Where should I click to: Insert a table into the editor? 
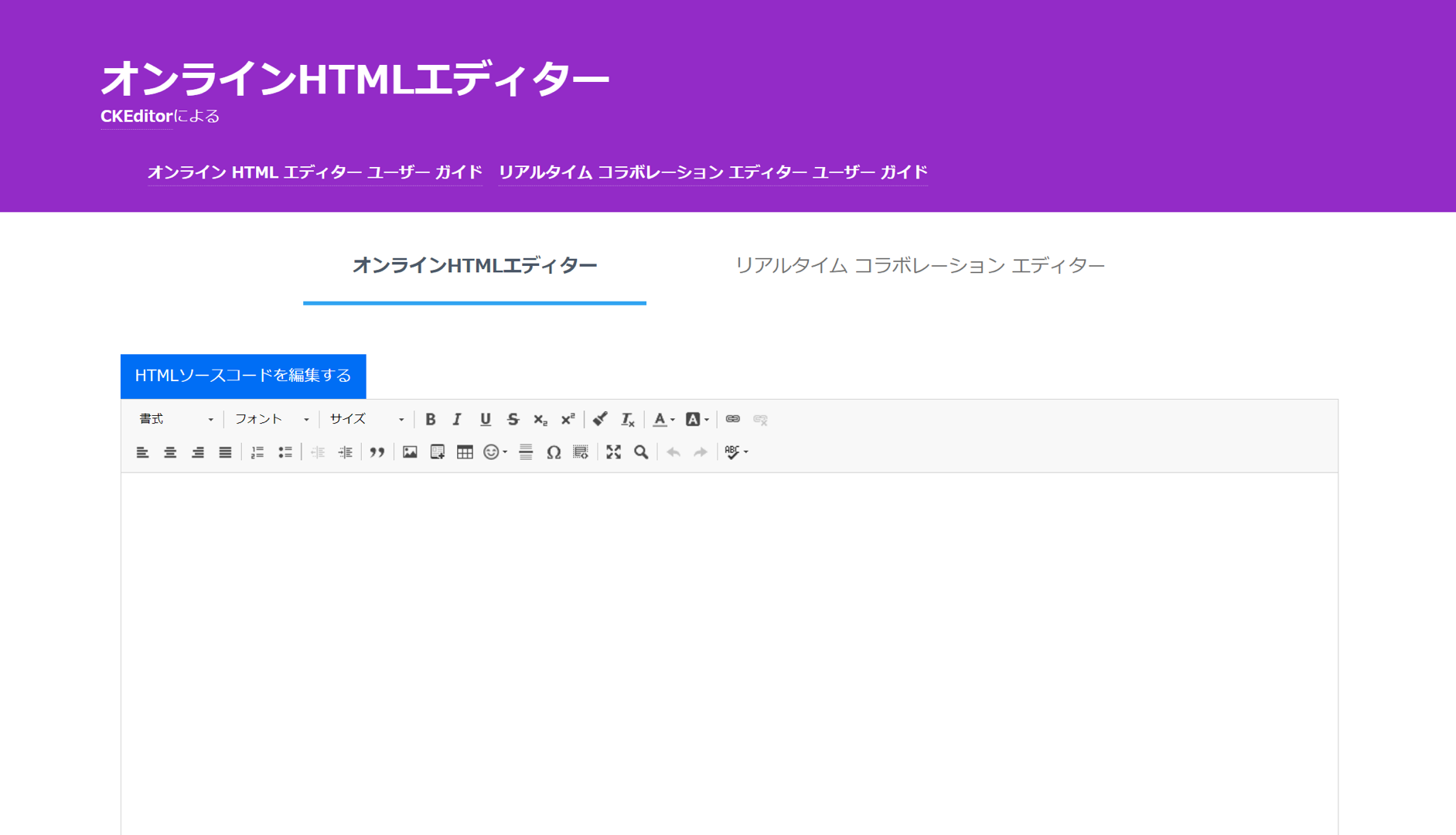465,452
